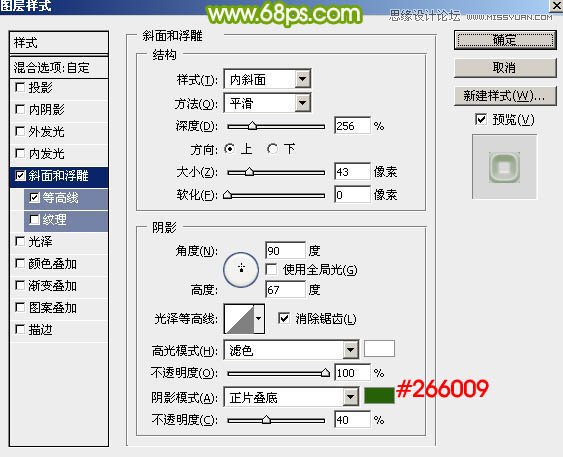563x457 pixels.
Task: Select the 下 direction radio button
Action: pos(272,149)
